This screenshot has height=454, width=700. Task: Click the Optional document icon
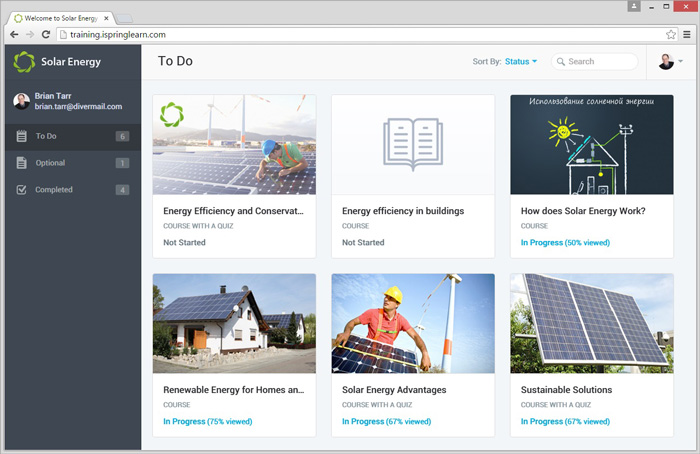21,163
